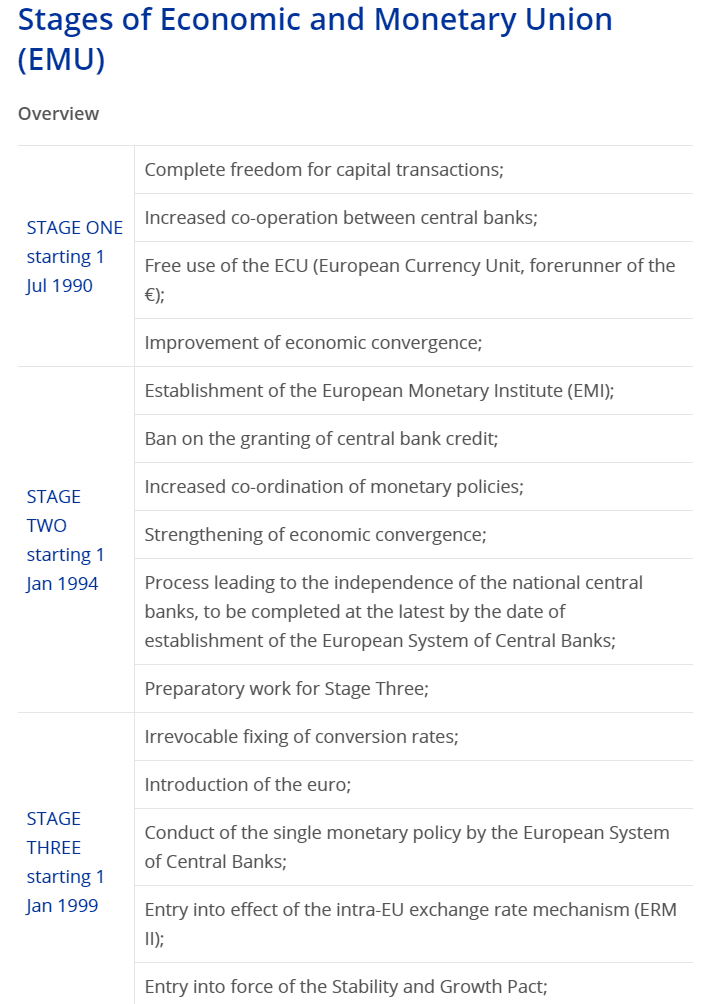Select the Improvement of economic convergence row
The width and height of the screenshot is (705, 1004).
point(313,343)
